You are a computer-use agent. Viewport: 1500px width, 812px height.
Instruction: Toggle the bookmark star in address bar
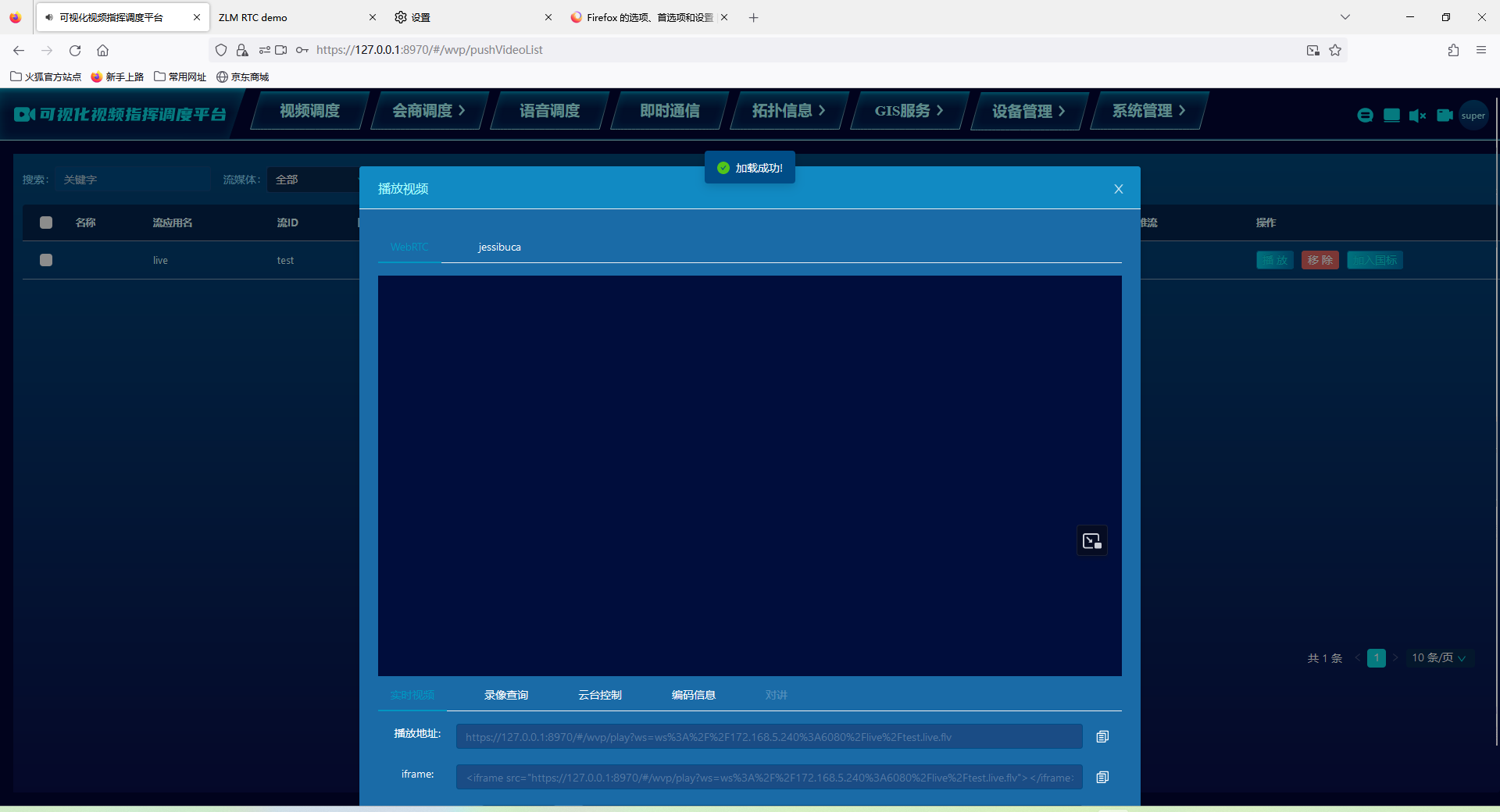tap(1335, 50)
